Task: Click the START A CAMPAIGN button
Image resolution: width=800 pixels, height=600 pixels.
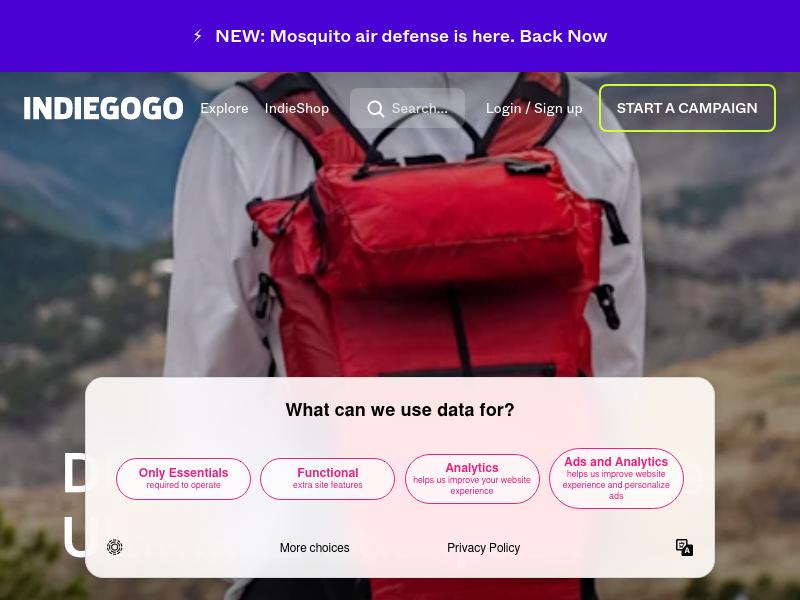Action: (687, 108)
